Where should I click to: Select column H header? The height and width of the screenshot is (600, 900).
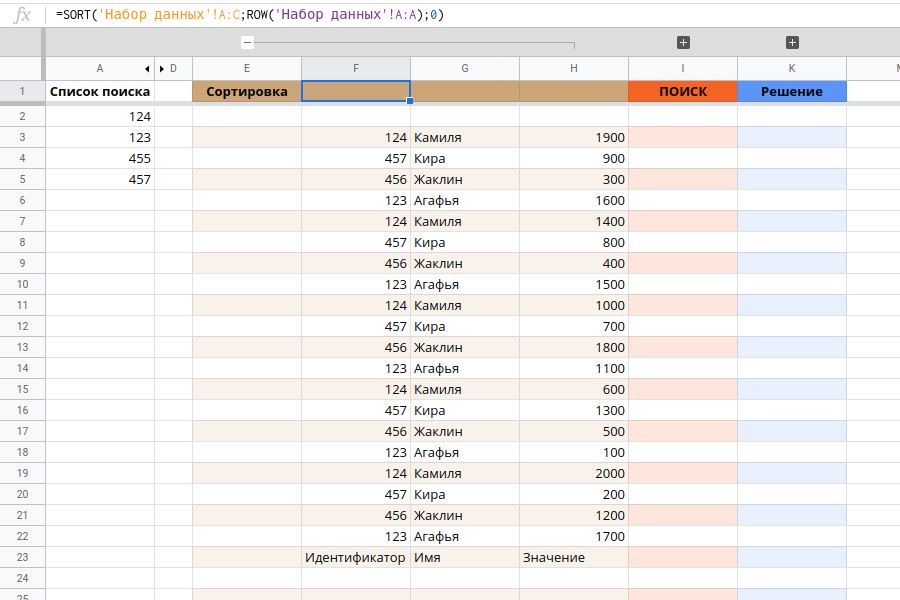tap(574, 68)
